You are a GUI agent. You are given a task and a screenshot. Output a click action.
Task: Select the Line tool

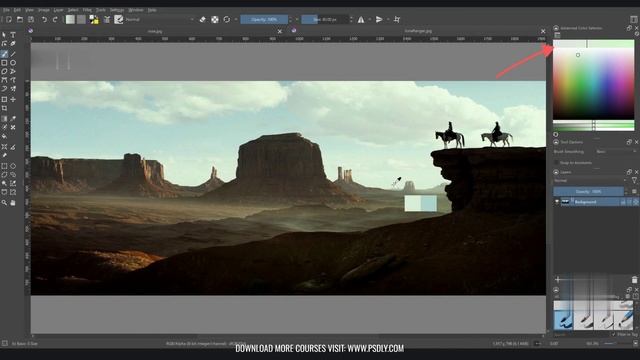point(13,54)
